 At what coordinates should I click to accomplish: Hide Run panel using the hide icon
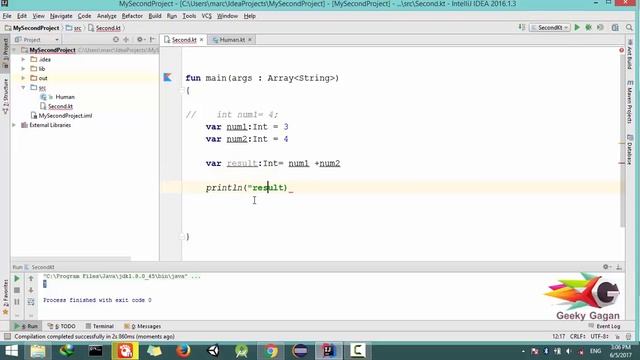coord(619,267)
